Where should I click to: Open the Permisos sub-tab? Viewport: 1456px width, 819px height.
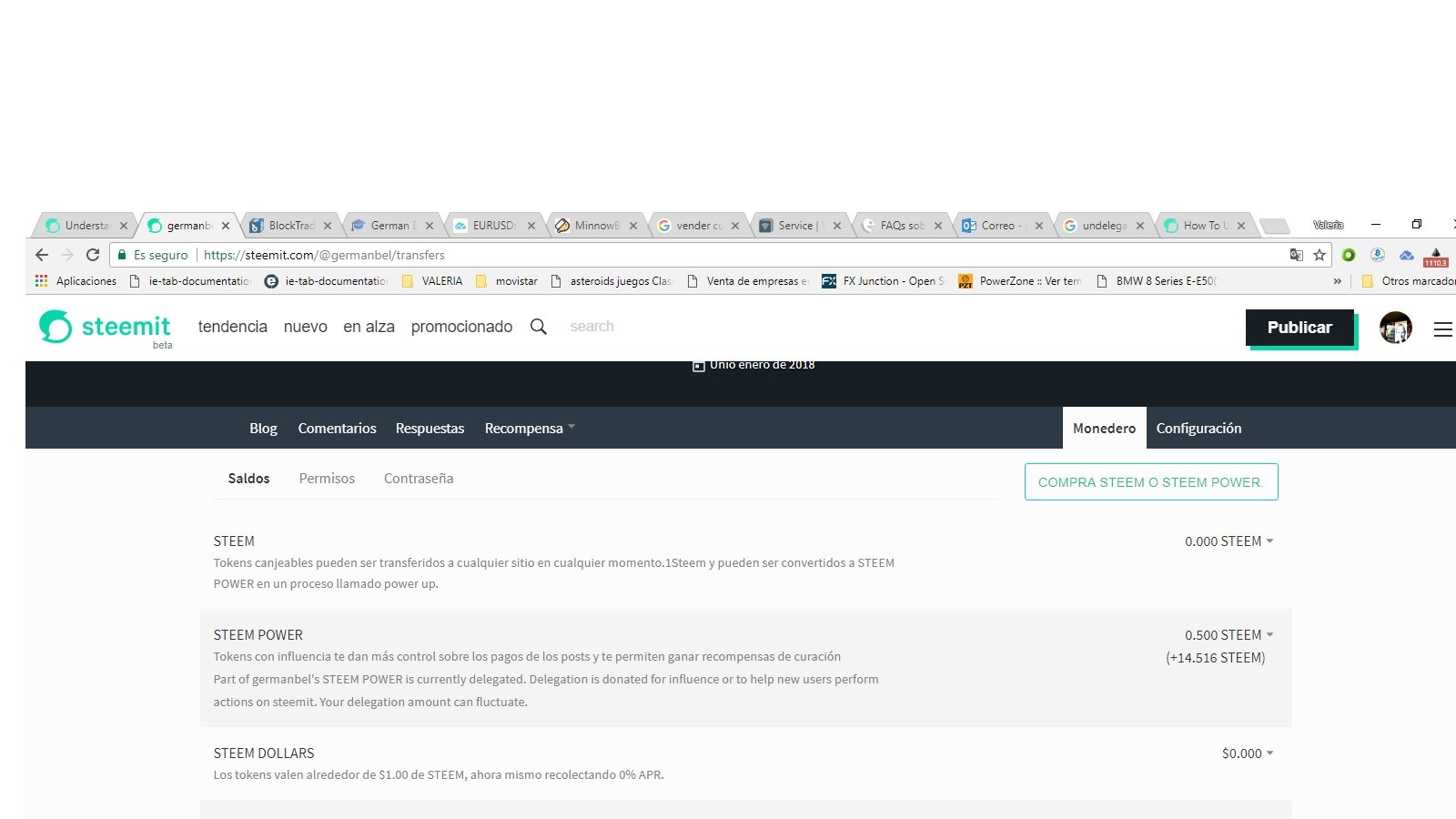point(327,479)
